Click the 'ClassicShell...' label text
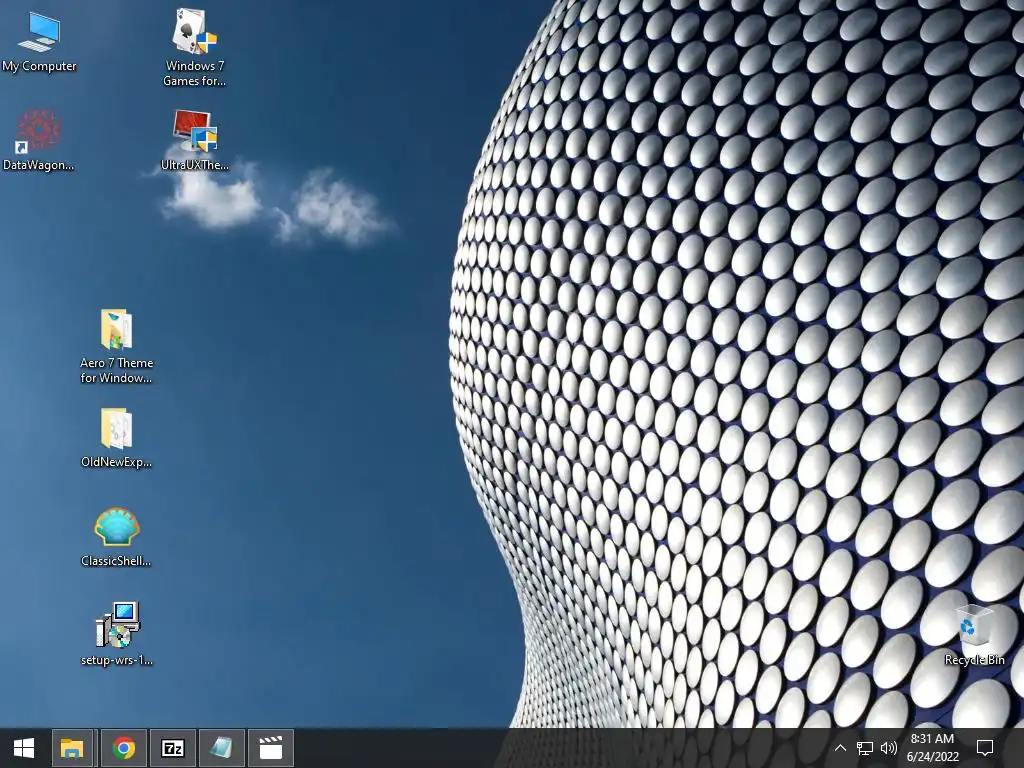The image size is (1024, 768). click(116, 561)
